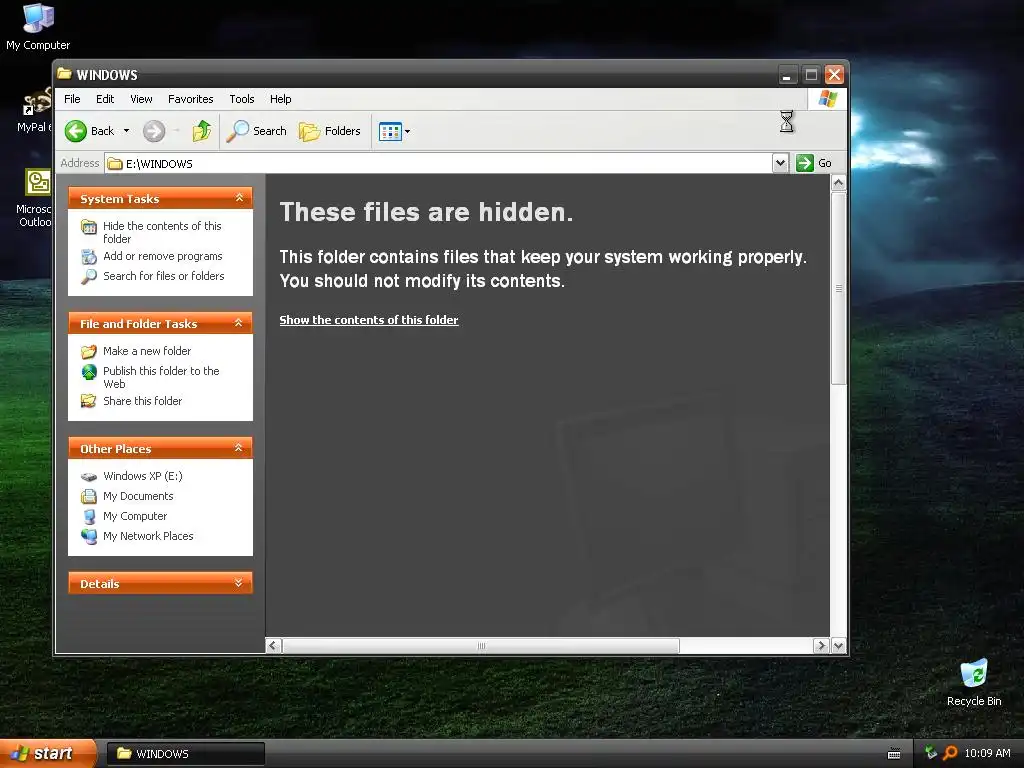Viewport: 1024px width, 768px height.
Task: Click the green Back arrow button
Action: point(76,131)
